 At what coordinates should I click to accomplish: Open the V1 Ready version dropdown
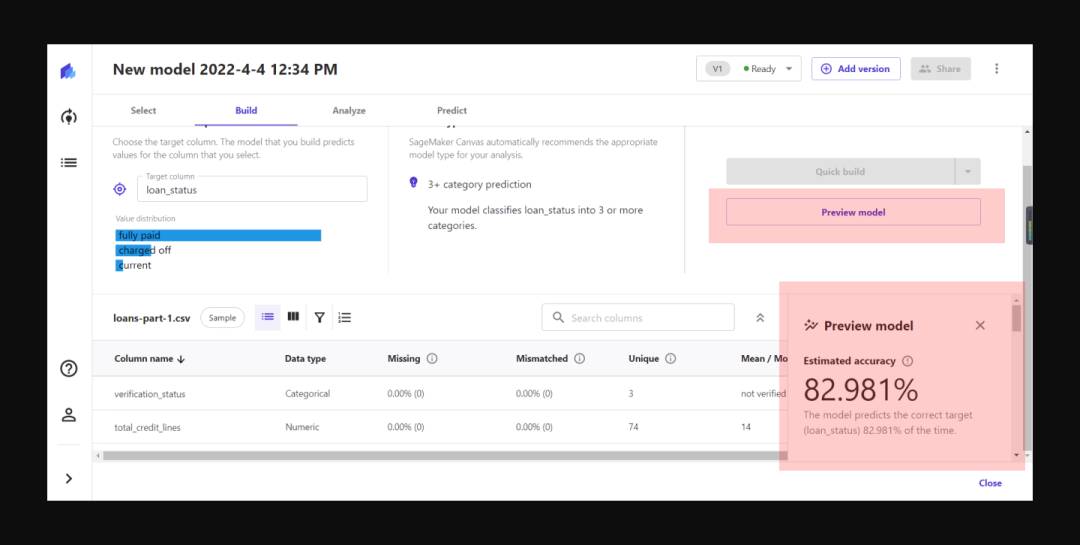[749, 69]
